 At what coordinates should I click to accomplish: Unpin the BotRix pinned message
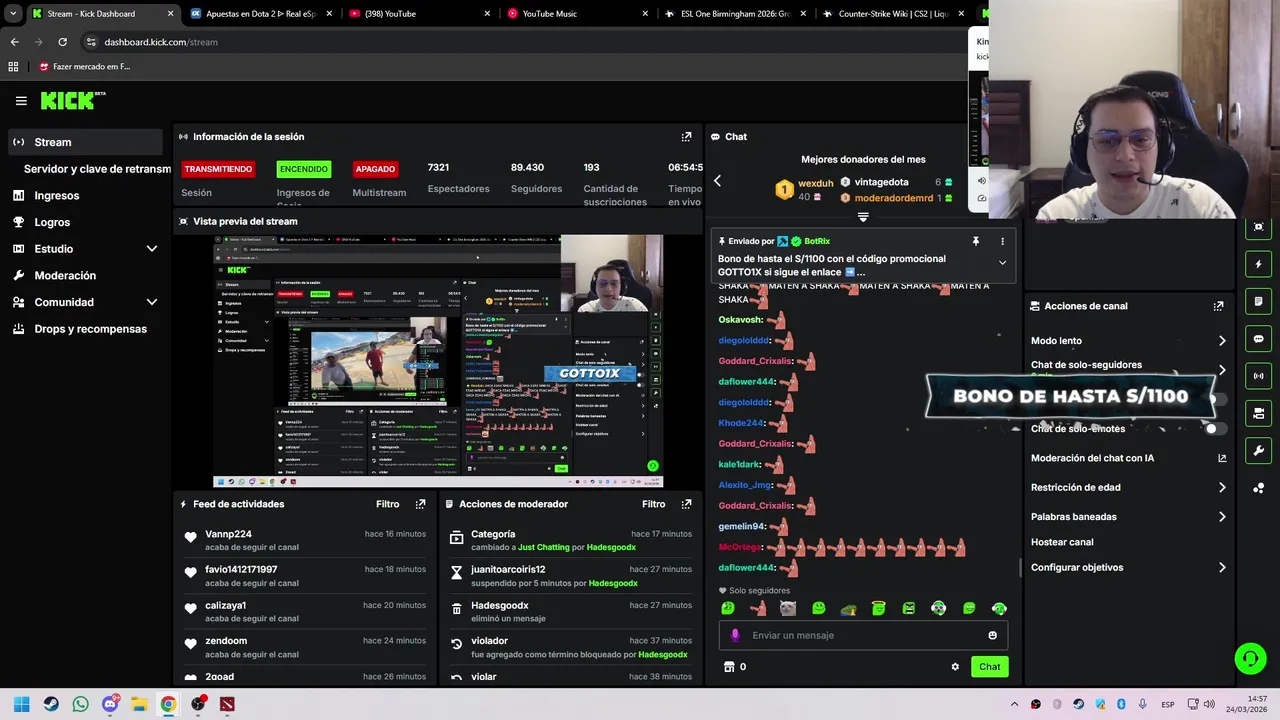tap(975, 241)
